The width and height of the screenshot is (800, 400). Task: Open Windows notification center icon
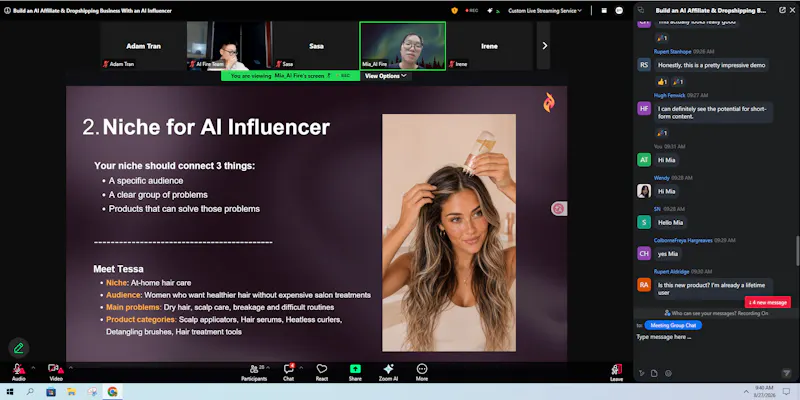pyautogui.click(x=786, y=392)
